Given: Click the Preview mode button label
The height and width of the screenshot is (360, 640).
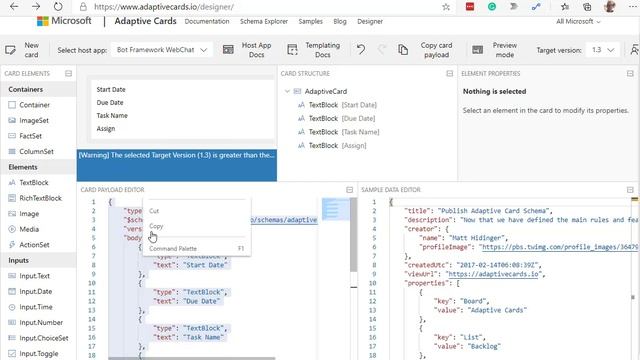Looking at the screenshot, I should click(x=504, y=50).
